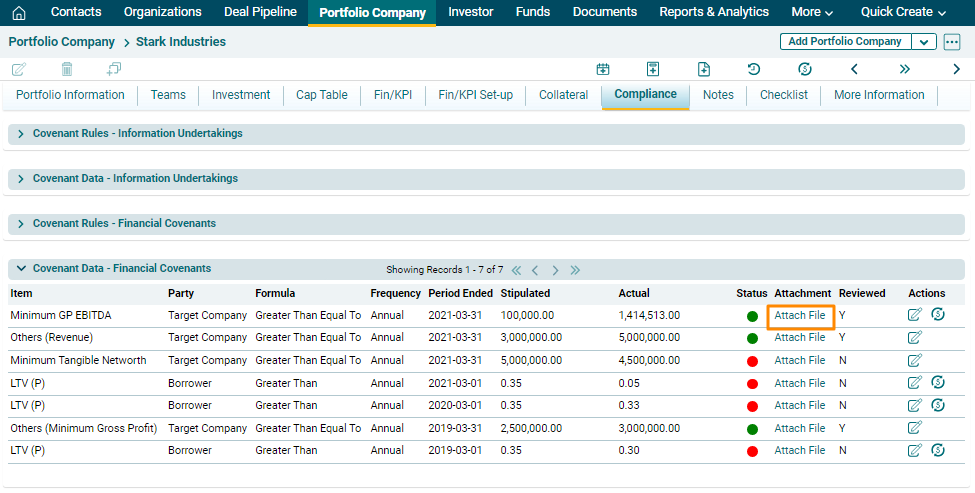Click the calendar icon in the toolbar
Image resolution: width=975 pixels, height=493 pixels.
pos(603,69)
